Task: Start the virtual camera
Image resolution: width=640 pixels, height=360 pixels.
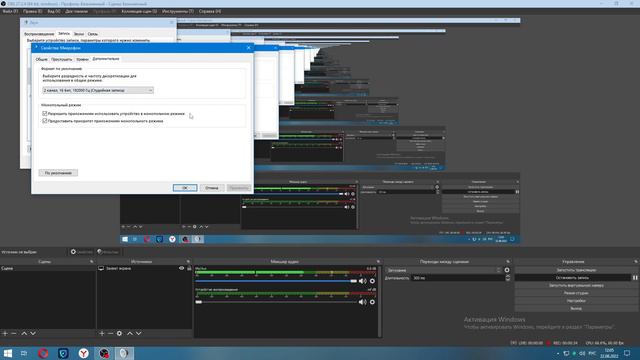Action: pyautogui.click(x=576, y=285)
